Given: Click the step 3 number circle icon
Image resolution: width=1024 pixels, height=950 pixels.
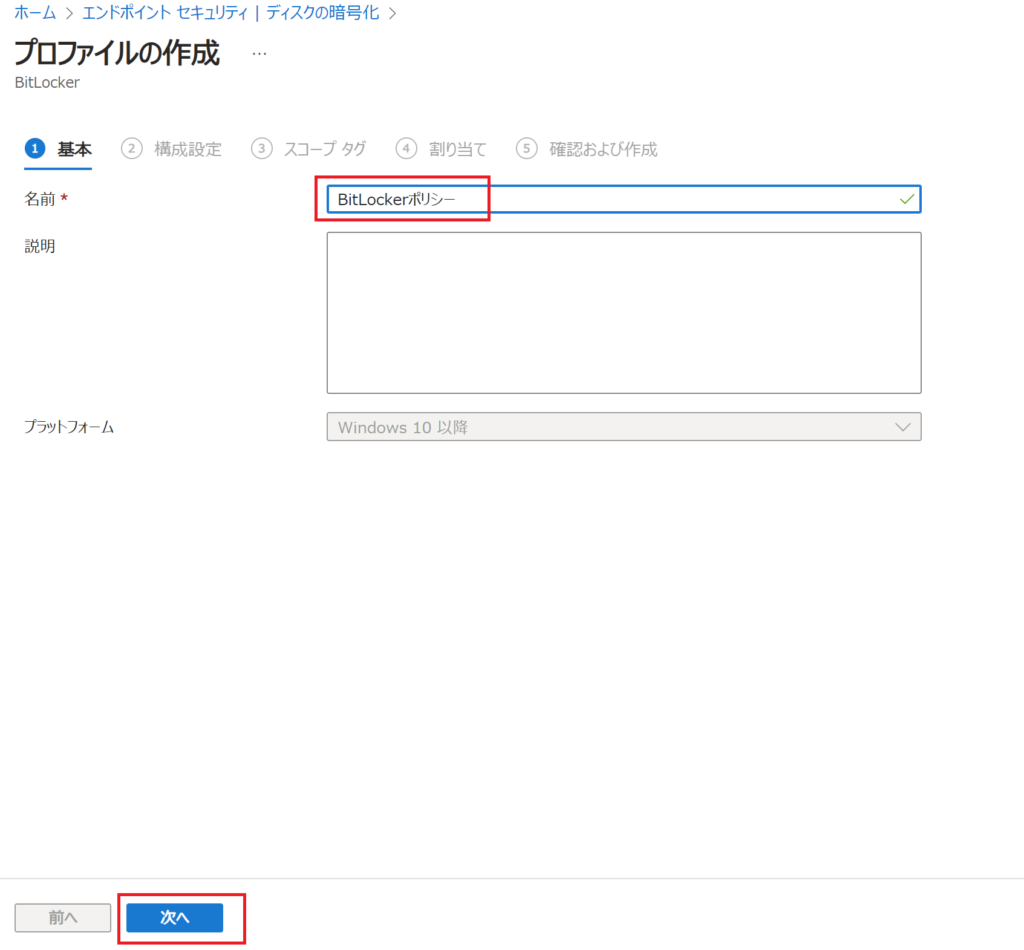Looking at the screenshot, I should point(261,149).
